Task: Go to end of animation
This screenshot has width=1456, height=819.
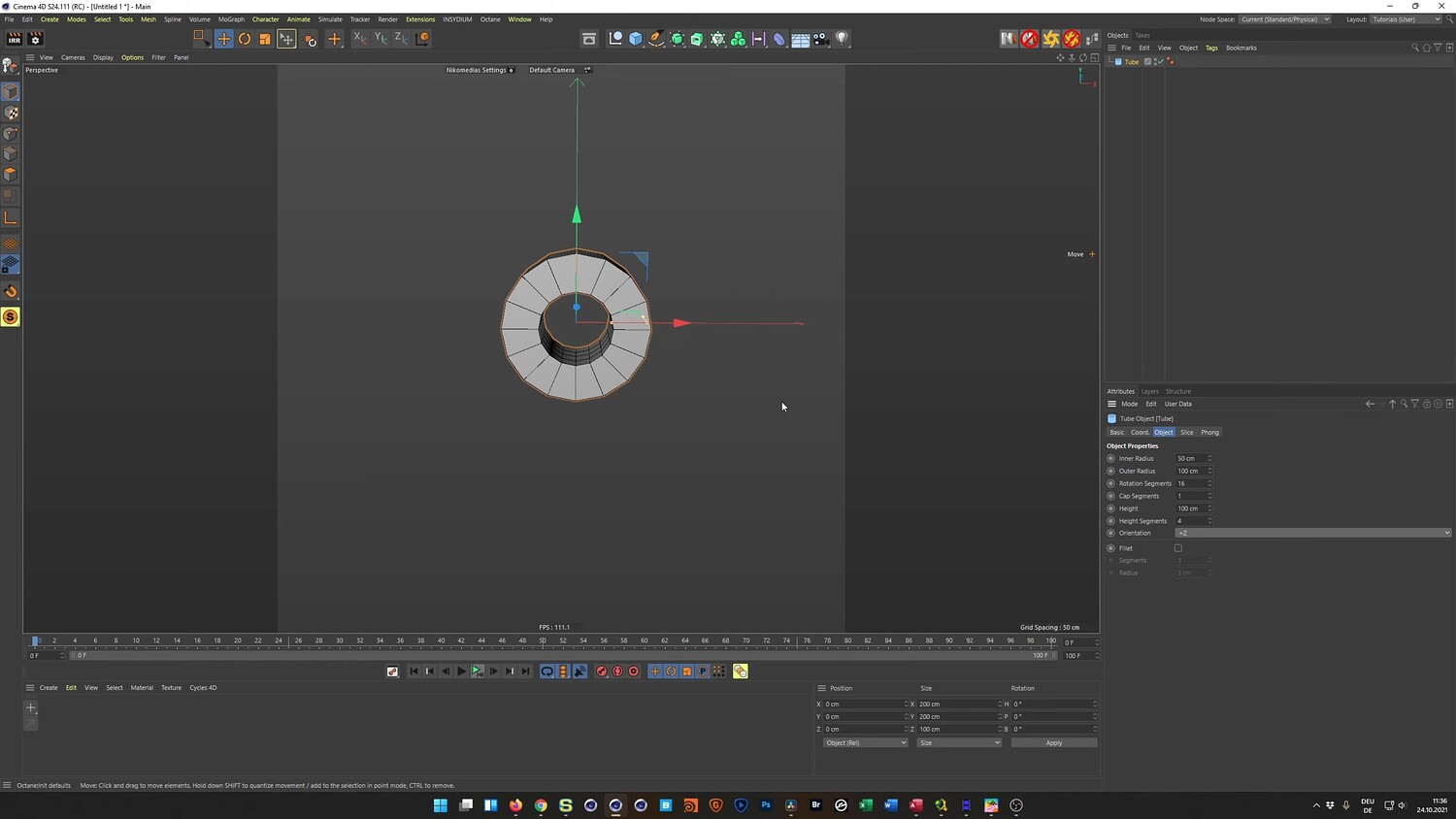Action: (x=525, y=672)
